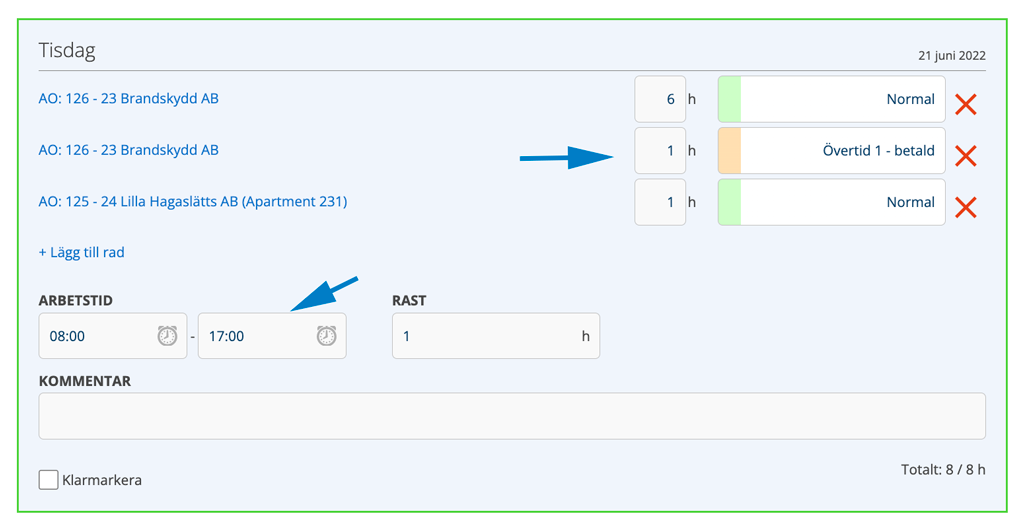
Task: Click the orange swatch on Övertid row
Action: (x=730, y=151)
